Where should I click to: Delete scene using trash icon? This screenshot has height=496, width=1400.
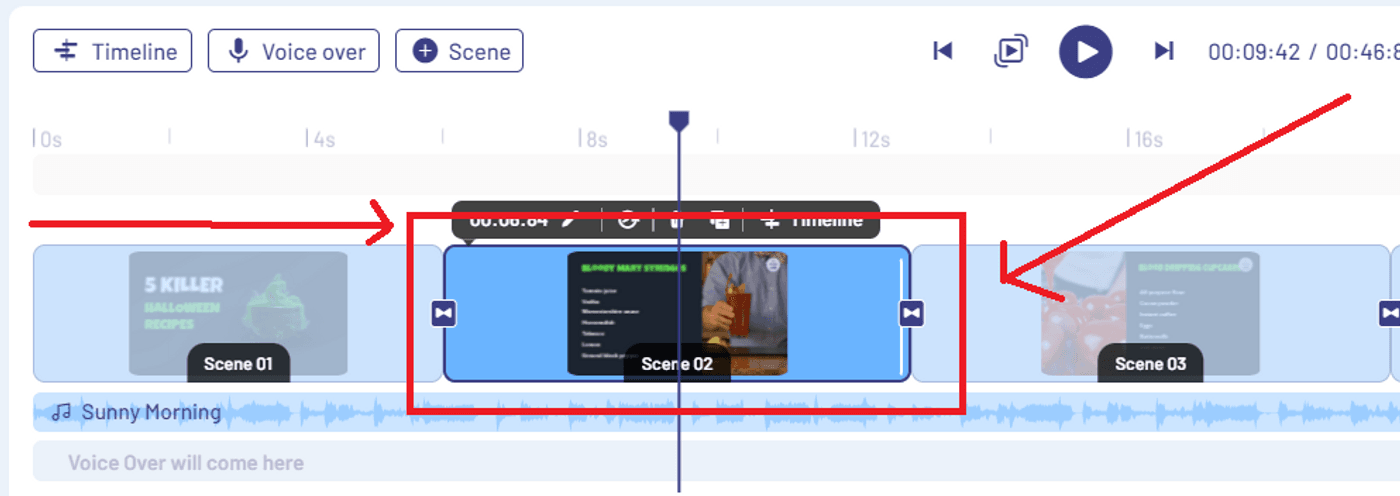(x=677, y=220)
